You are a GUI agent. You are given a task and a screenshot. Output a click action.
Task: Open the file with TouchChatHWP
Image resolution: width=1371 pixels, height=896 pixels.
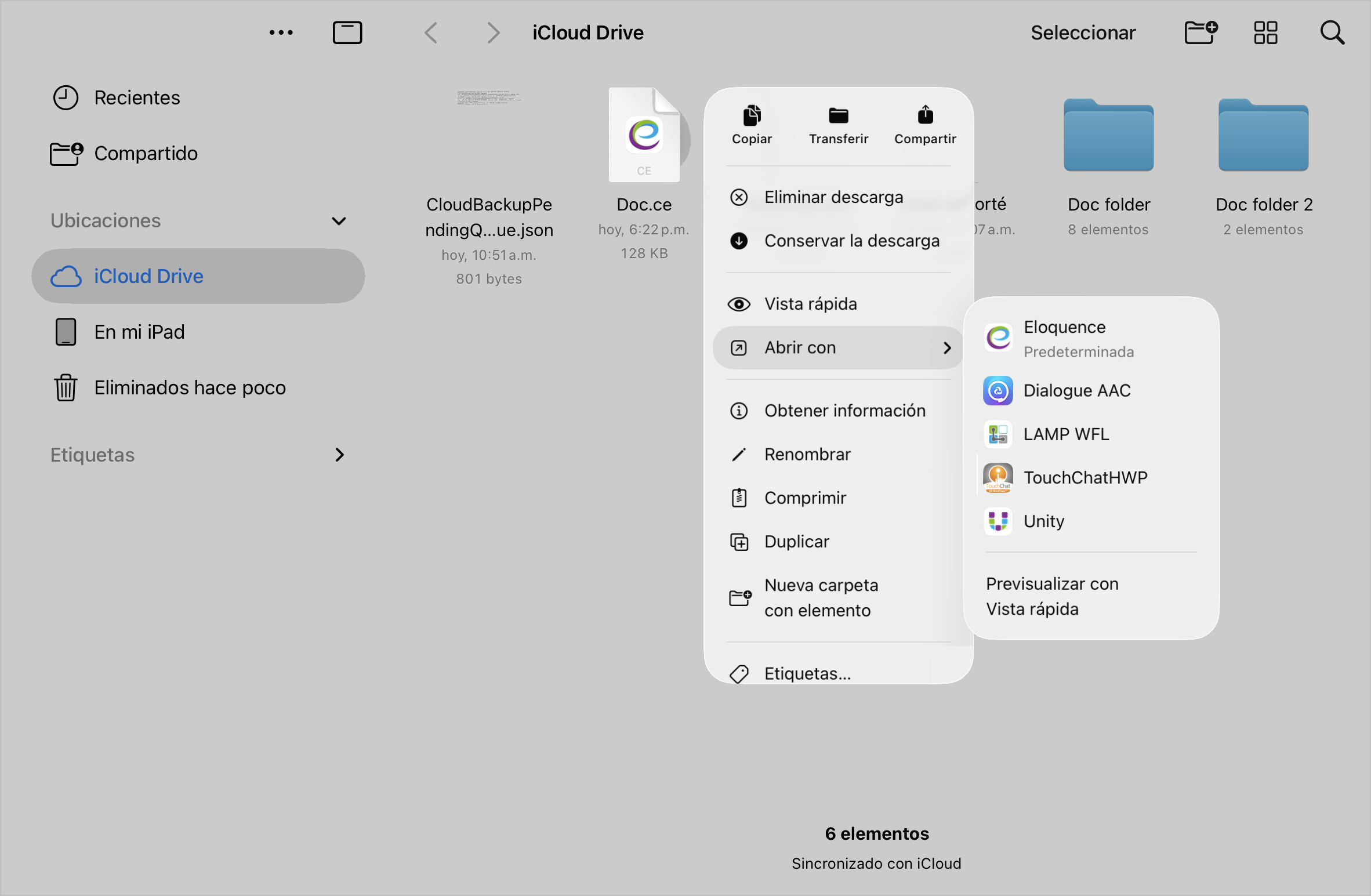click(x=1085, y=478)
